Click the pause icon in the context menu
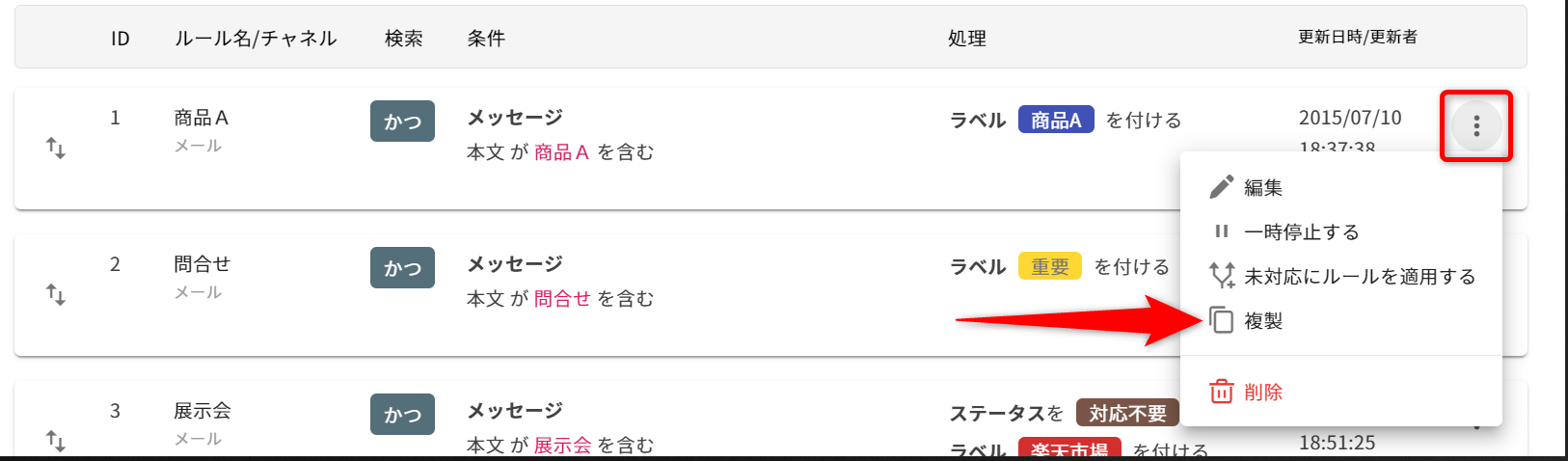1568x461 pixels. [1222, 231]
